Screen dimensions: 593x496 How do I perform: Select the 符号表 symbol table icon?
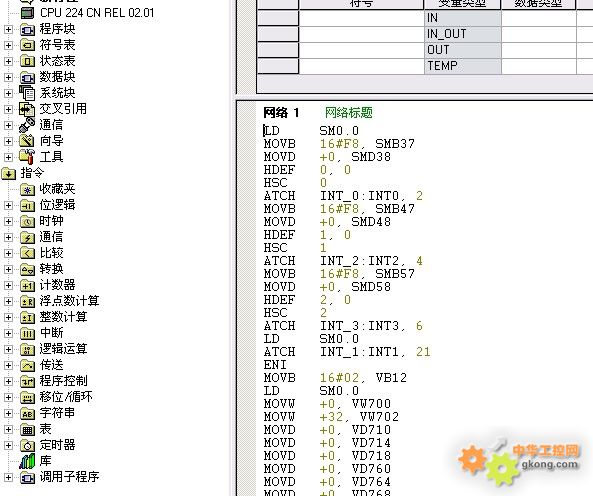coord(27,45)
